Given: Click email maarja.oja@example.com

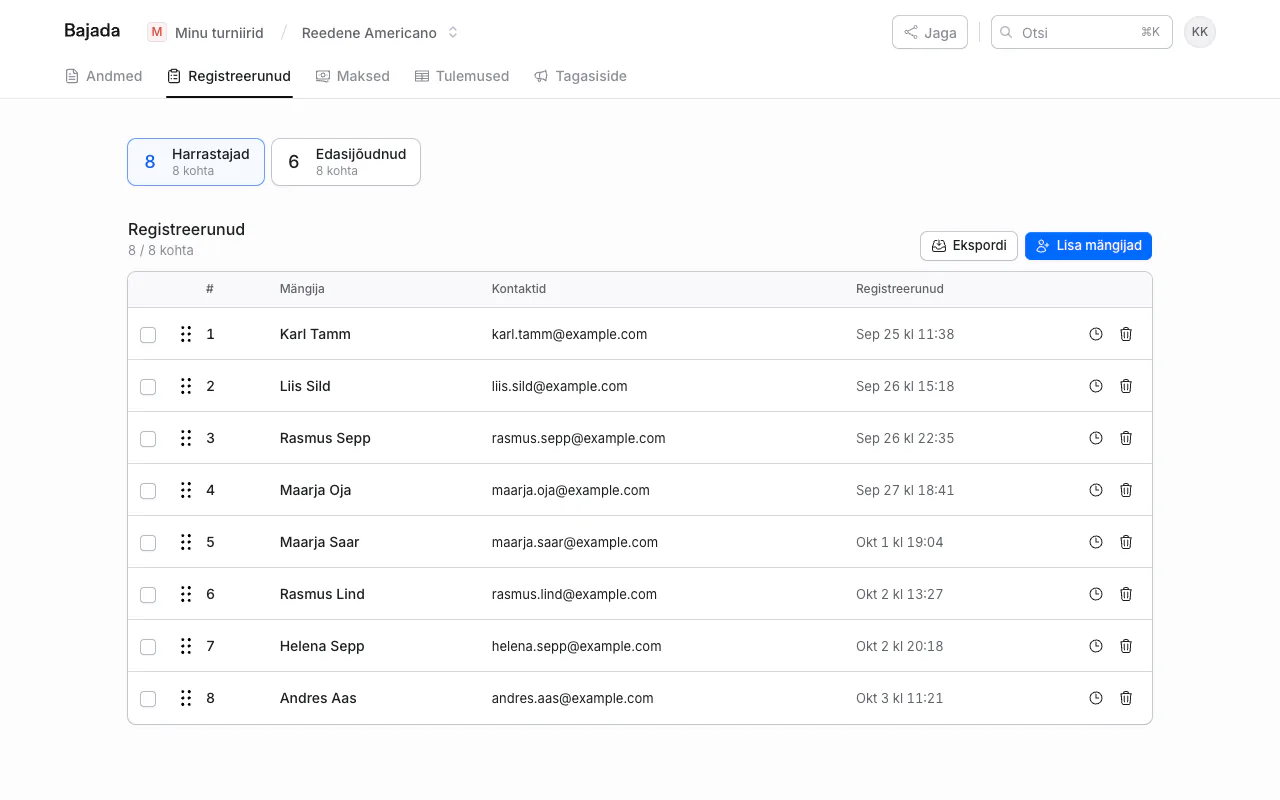Looking at the screenshot, I should click(x=571, y=490).
